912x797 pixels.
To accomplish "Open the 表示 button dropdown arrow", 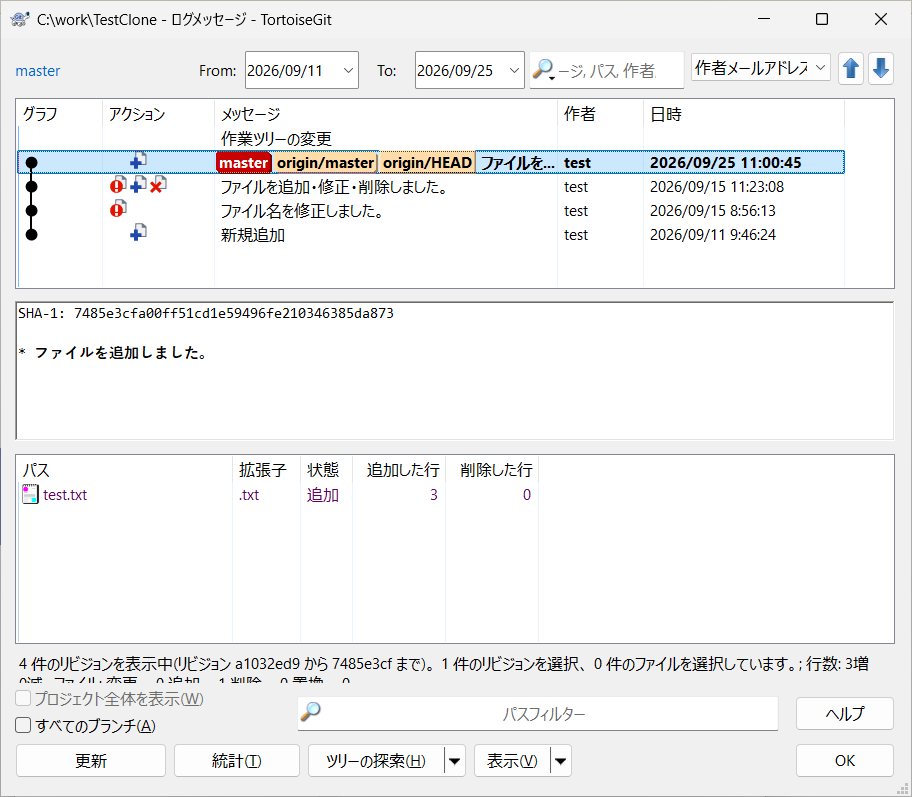I will point(561,760).
